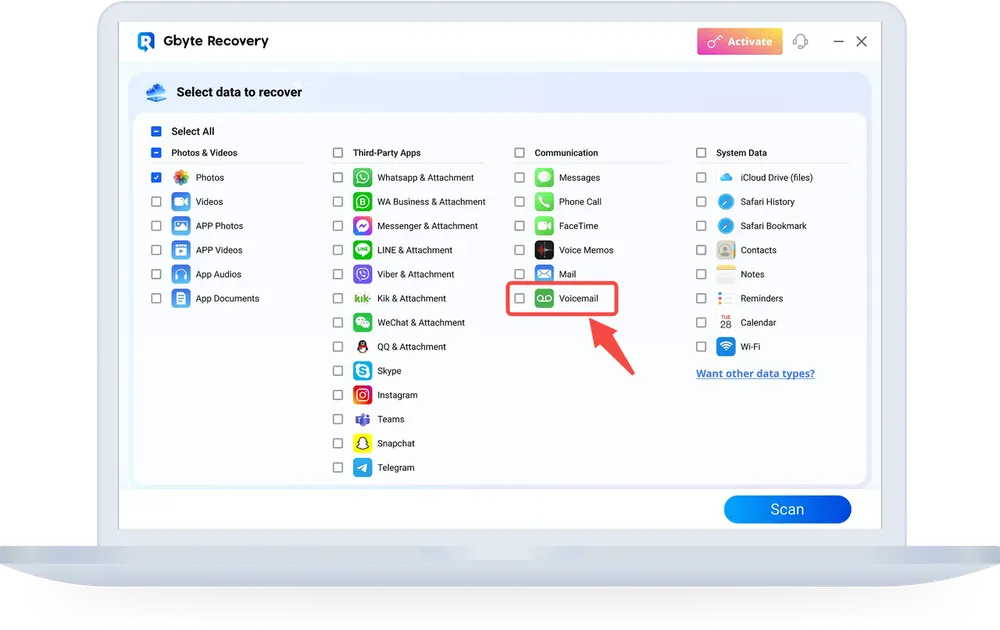Click the App Documents icon
This screenshot has height=630, width=1000.
click(181, 298)
